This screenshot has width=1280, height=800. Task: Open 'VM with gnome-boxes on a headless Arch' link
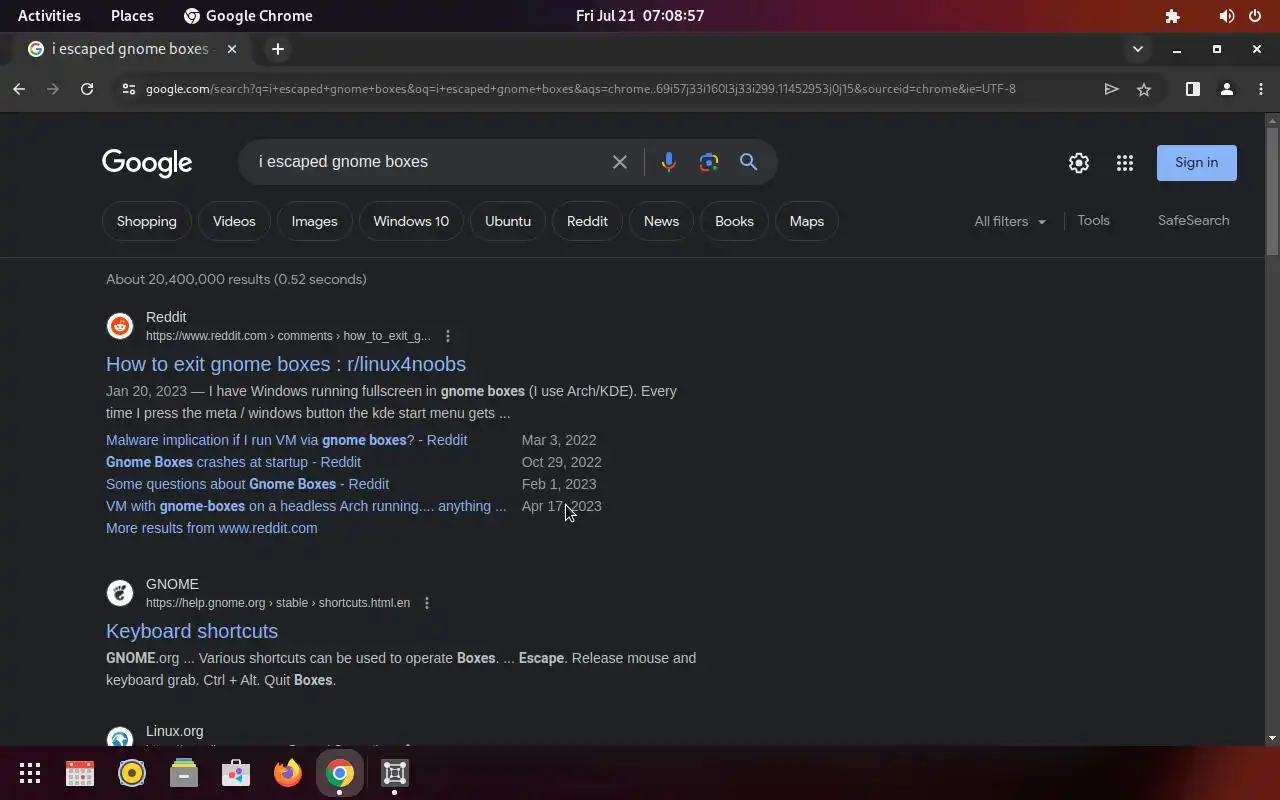(x=306, y=506)
